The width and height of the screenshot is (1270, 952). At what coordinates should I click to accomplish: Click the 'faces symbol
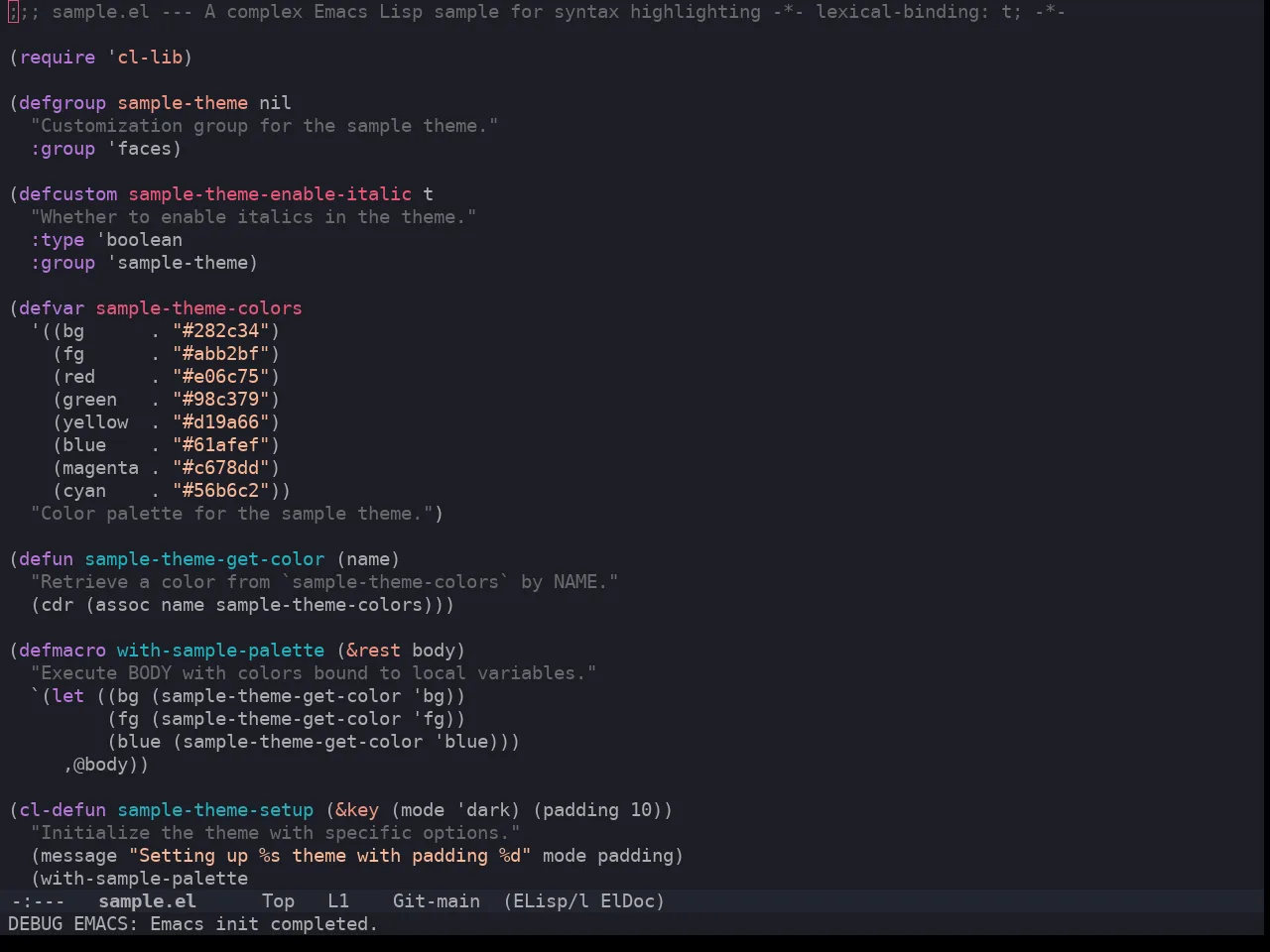click(x=139, y=149)
